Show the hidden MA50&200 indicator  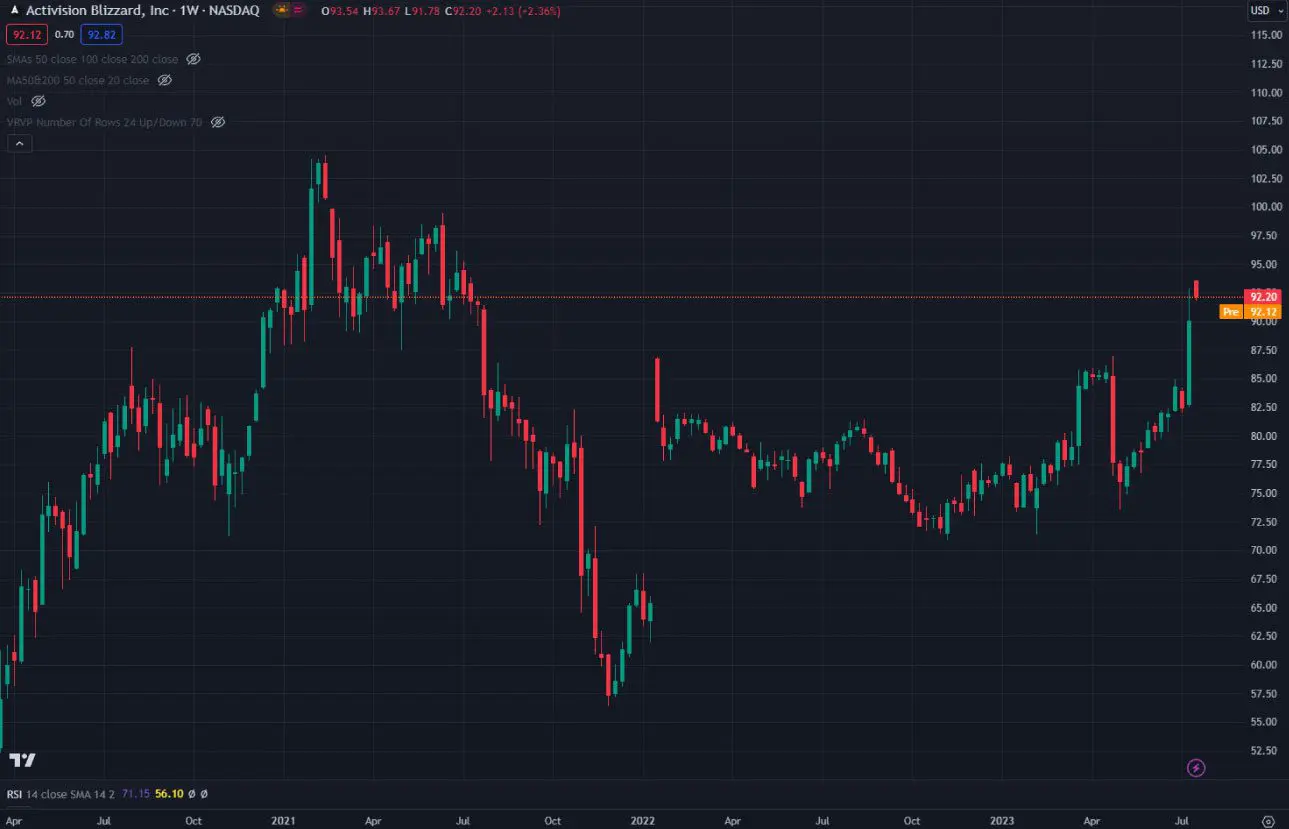(x=165, y=80)
